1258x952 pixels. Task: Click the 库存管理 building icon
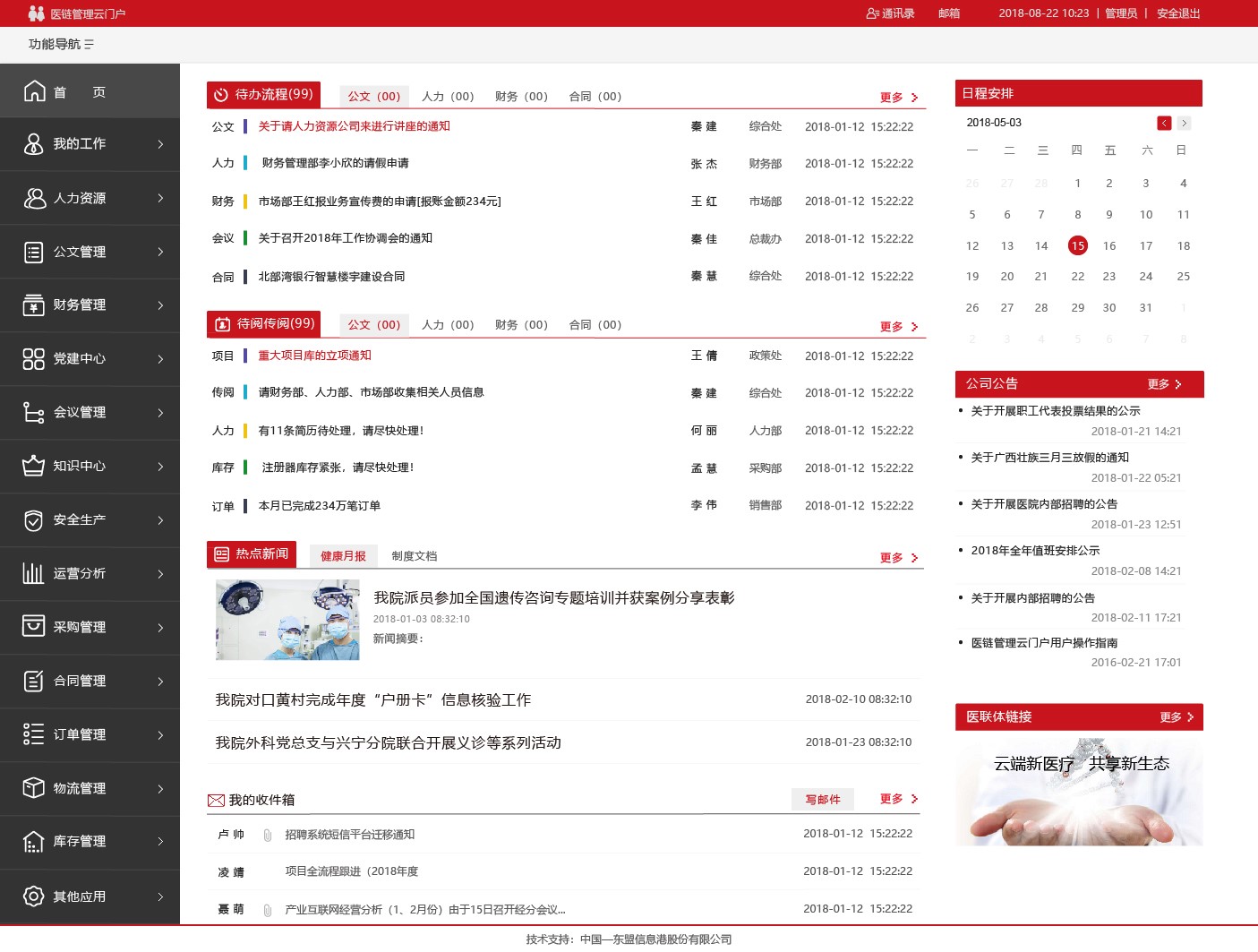(x=34, y=842)
